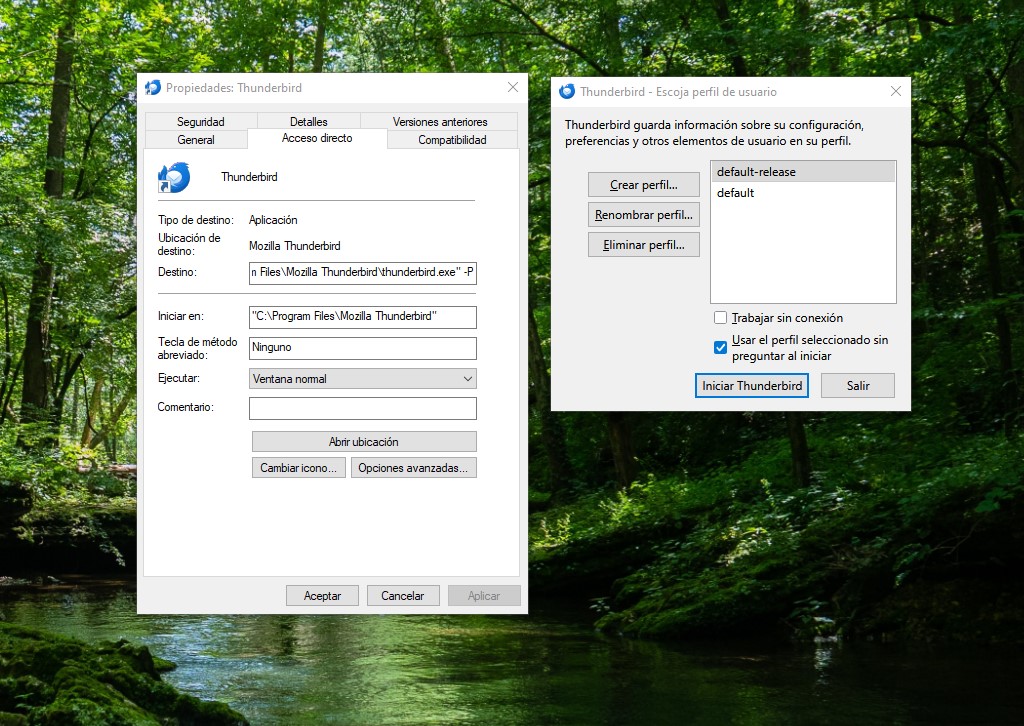Click Eliminar perfil button
This screenshot has height=726, width=1024.
tap(644, 245)
